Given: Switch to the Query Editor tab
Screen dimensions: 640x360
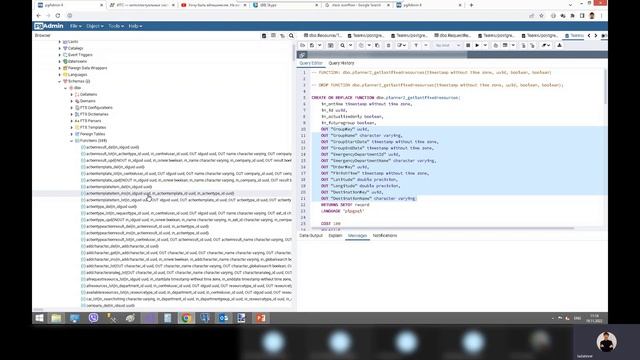Looking at the screenshot, I should 311,63.
